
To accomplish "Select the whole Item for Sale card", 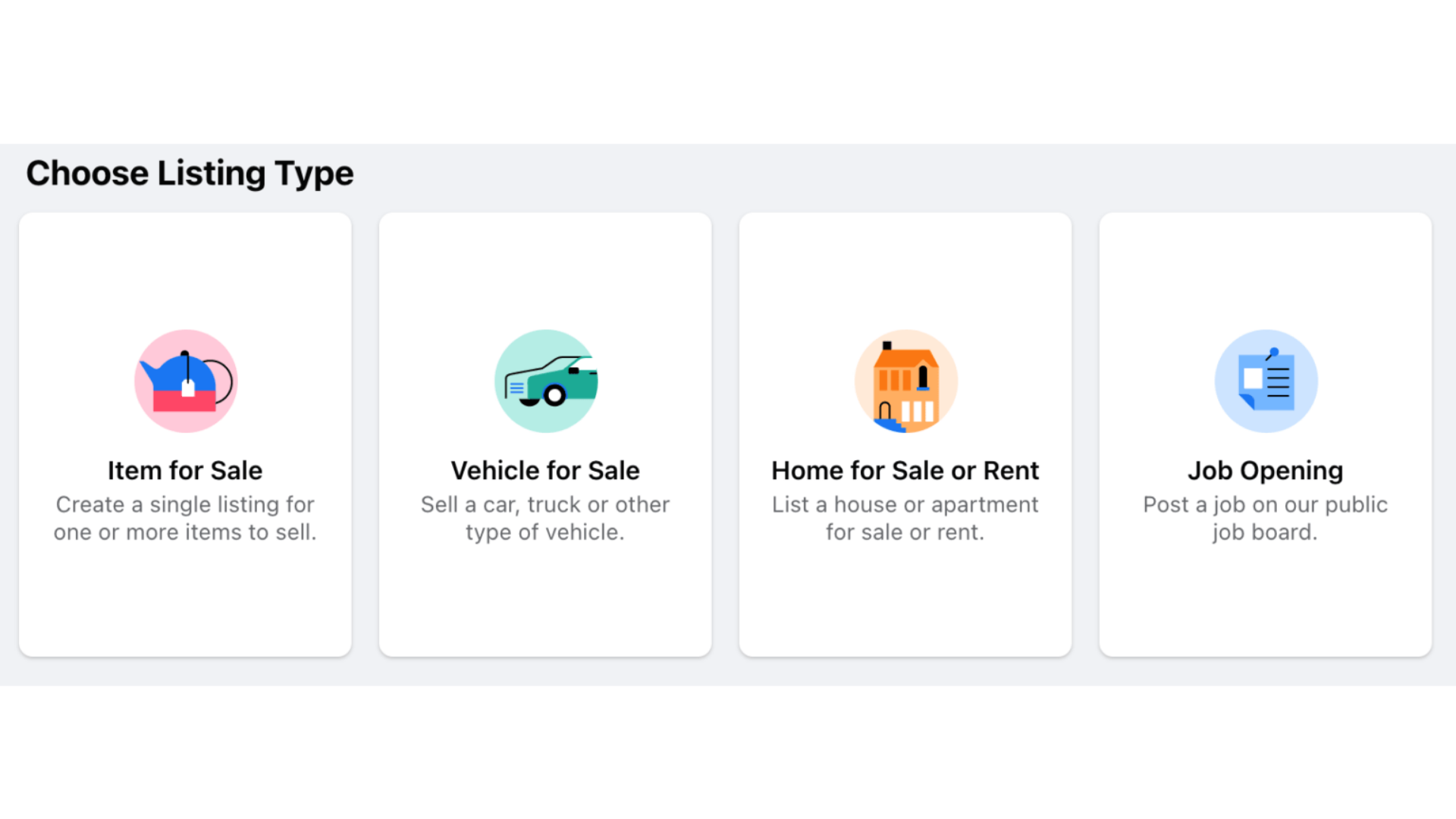I will pos(185,435).
